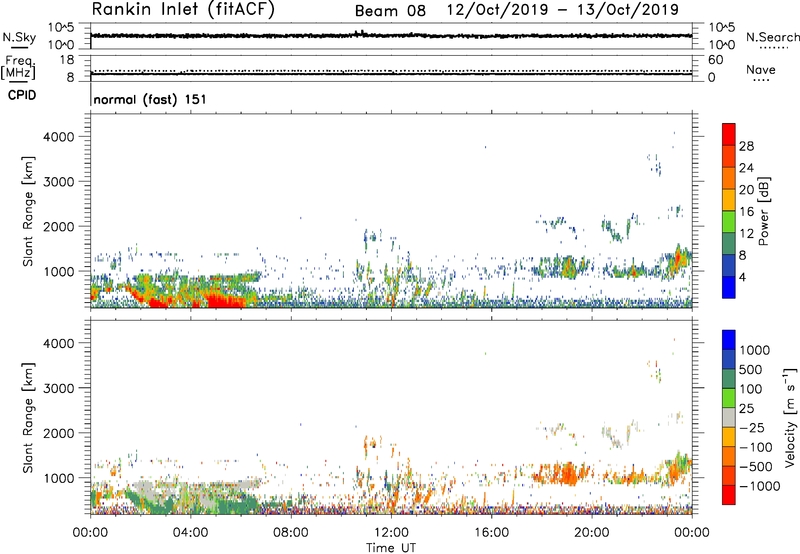This screenshot has width=800, height=554.
Task: Click the 12 label on Power color bar
Action: 746,234
